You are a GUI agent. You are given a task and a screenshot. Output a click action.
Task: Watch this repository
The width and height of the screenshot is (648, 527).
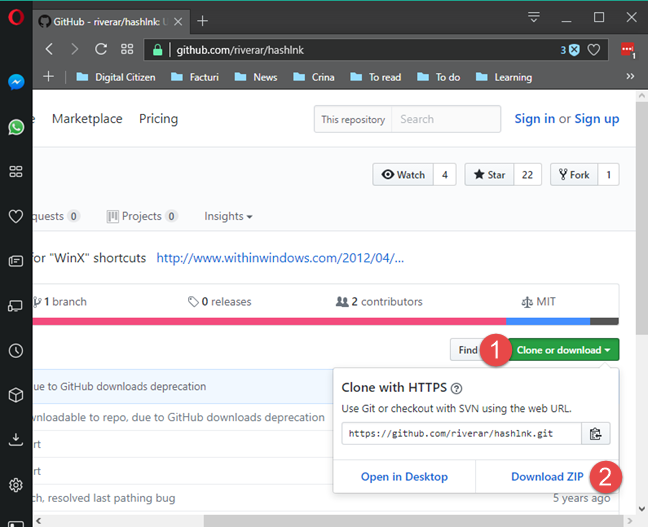[403, 174]
